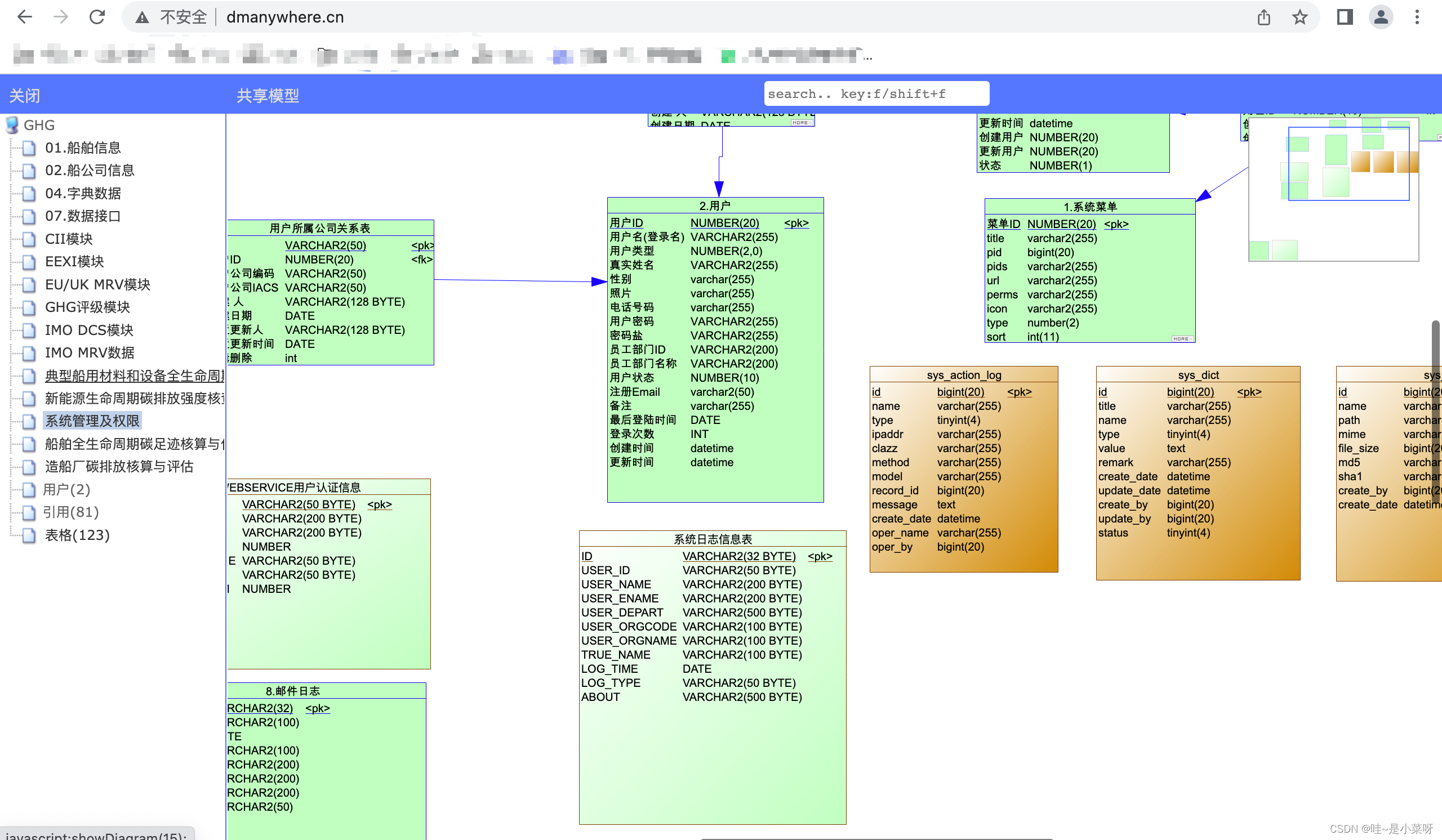Click the share page icon
This screenshot has height=840, width=1442.
tap(1263, 17)
